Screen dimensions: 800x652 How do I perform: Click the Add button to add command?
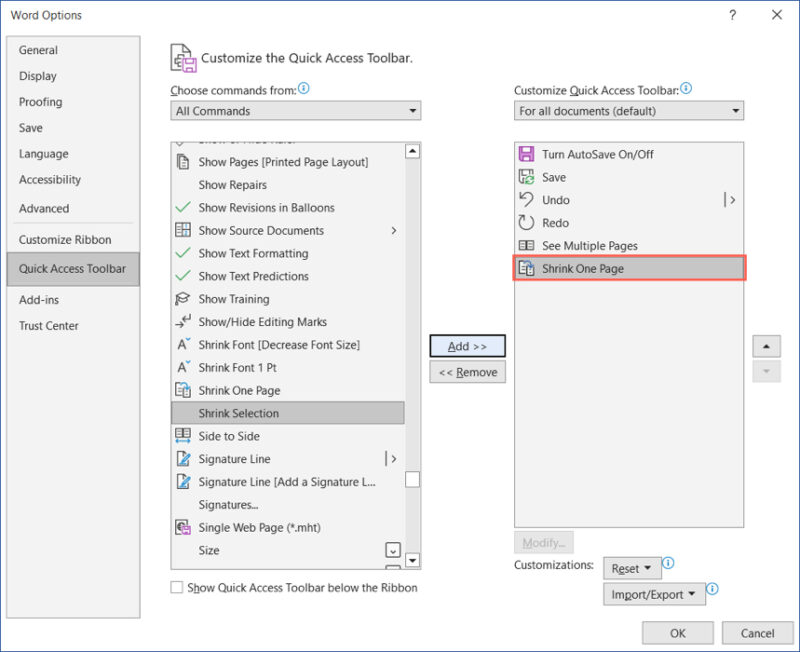[467, 345]
